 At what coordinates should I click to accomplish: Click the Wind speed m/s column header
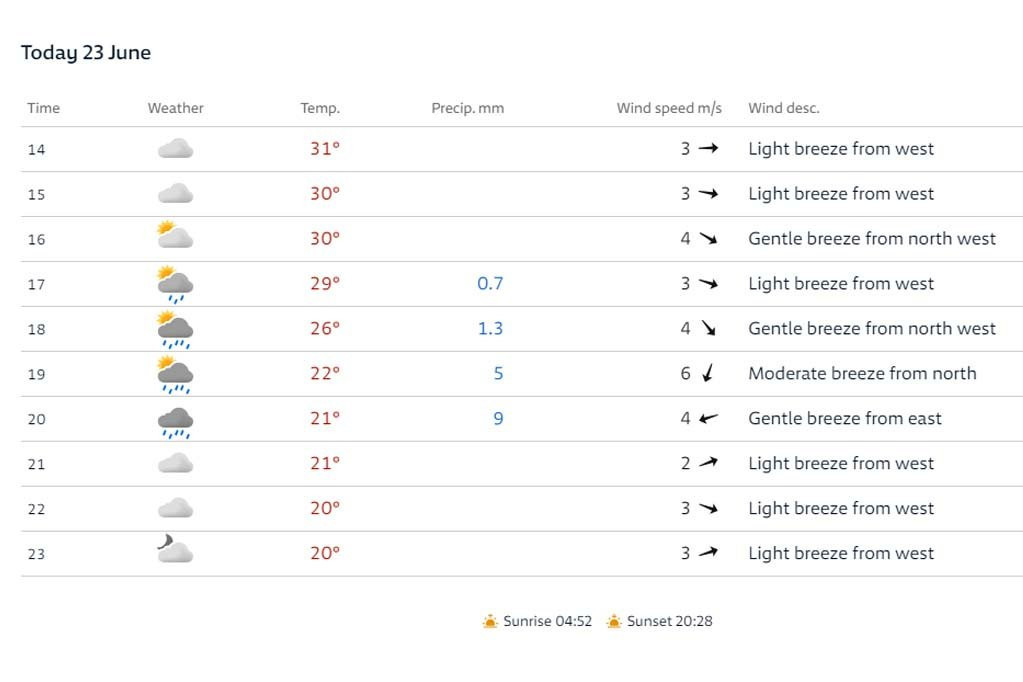(x=669, y=108)
